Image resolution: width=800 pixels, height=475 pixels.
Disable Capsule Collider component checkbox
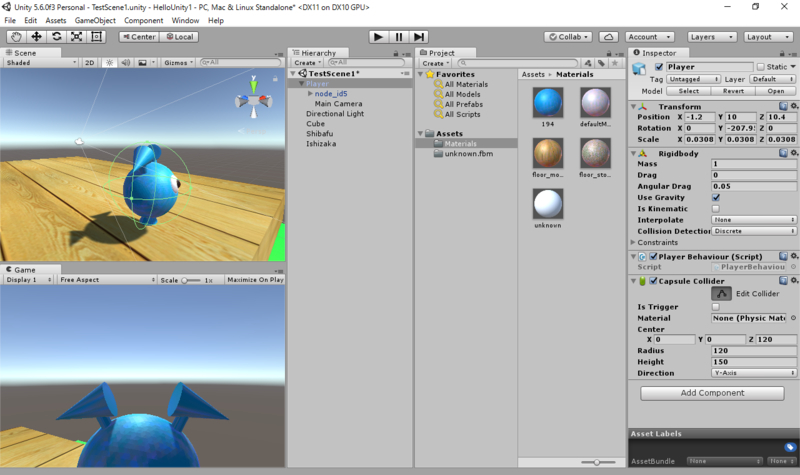click(x=653, y=281)
